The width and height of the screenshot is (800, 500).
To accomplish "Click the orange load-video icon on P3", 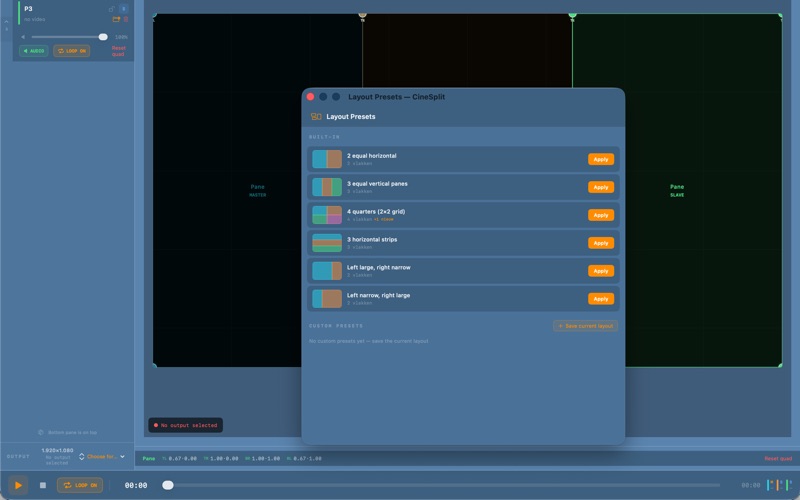I will pos(116,19).
